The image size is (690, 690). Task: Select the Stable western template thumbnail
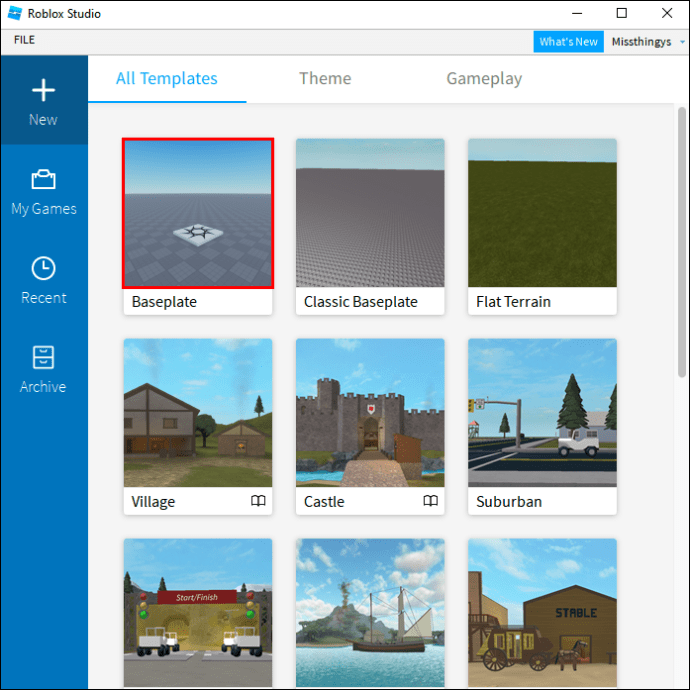tap(542, 613)
